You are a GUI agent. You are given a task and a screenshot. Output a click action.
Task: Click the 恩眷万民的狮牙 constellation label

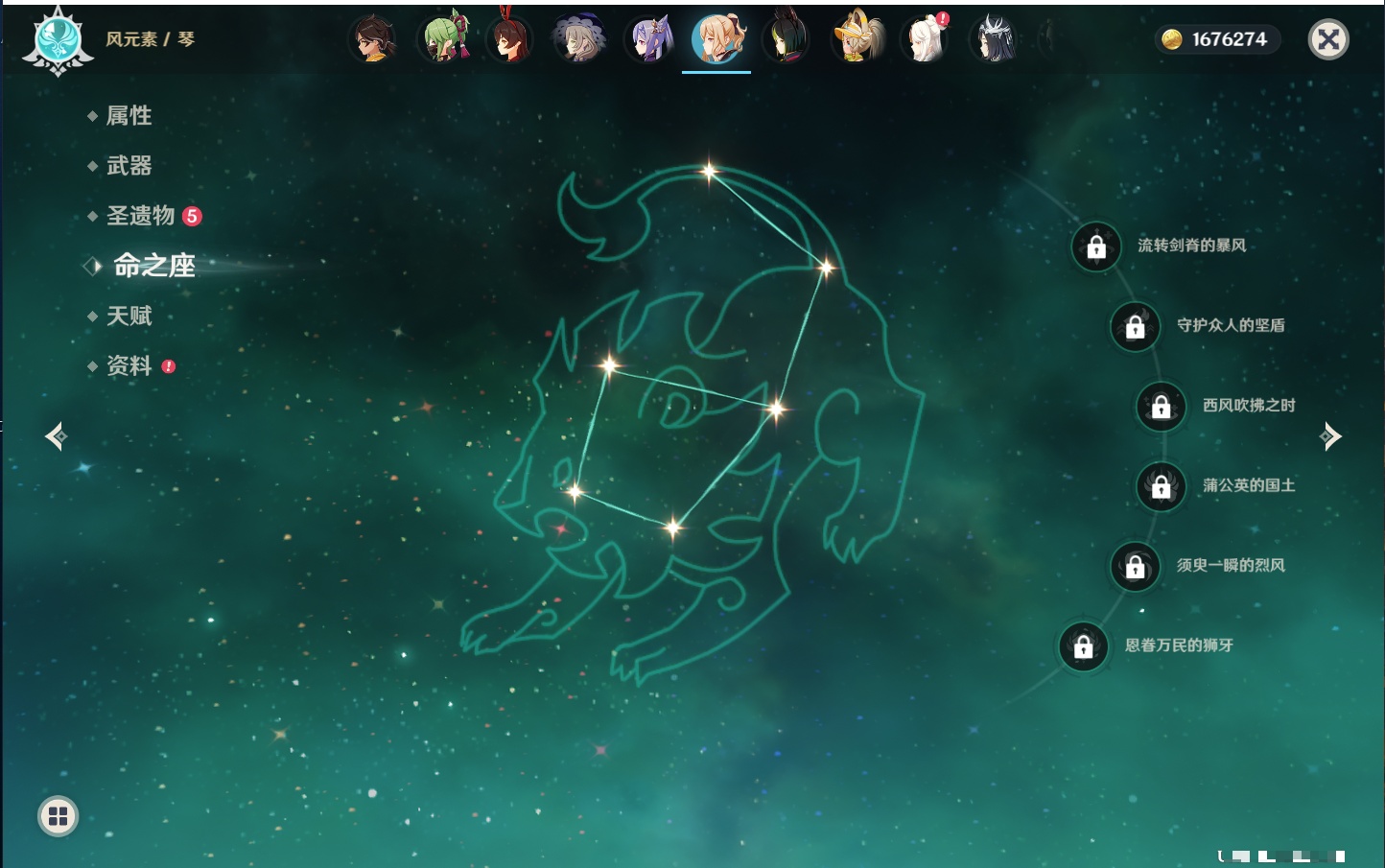1179,645
